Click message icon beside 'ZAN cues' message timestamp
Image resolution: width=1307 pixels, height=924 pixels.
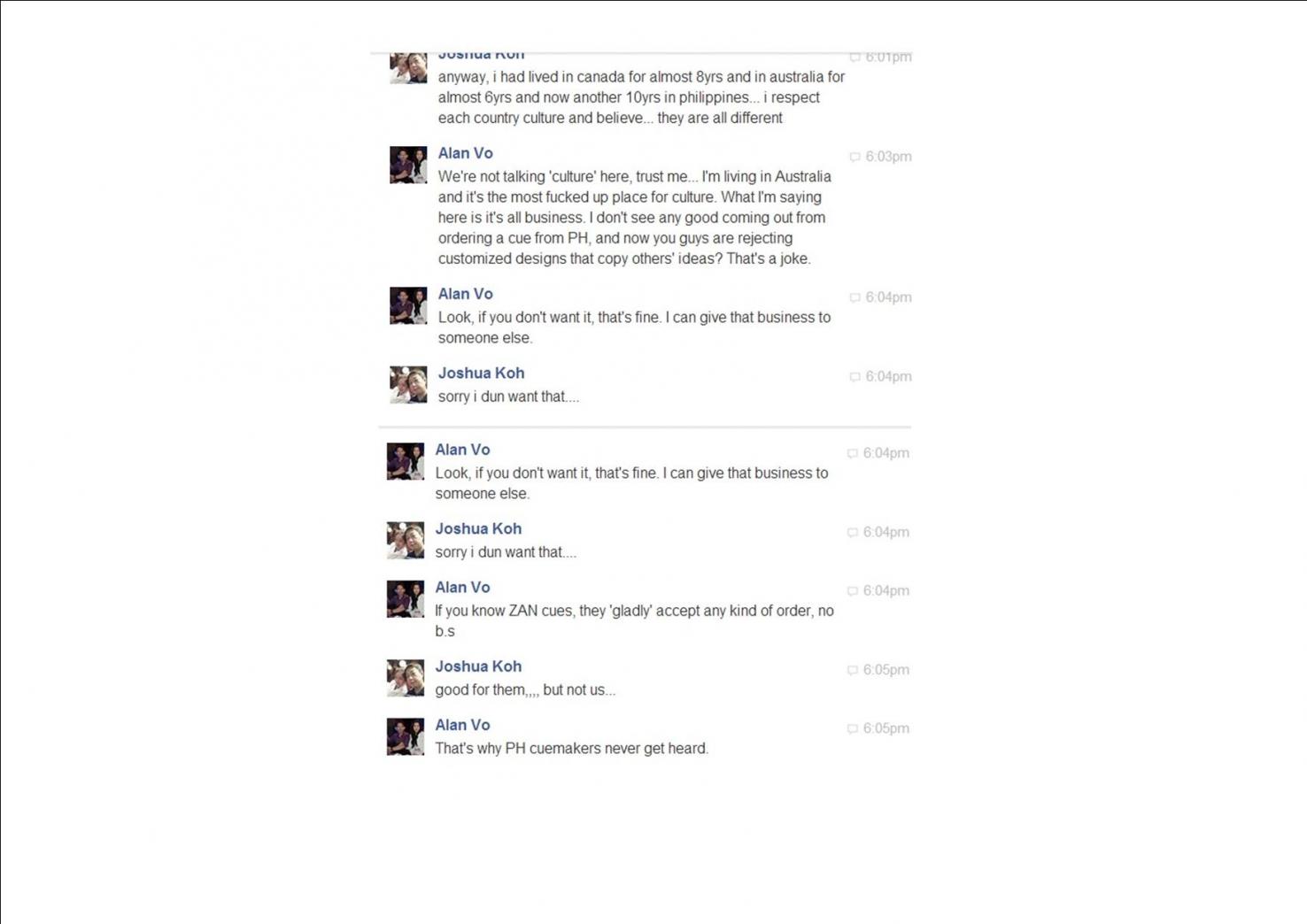pos(852,590)
